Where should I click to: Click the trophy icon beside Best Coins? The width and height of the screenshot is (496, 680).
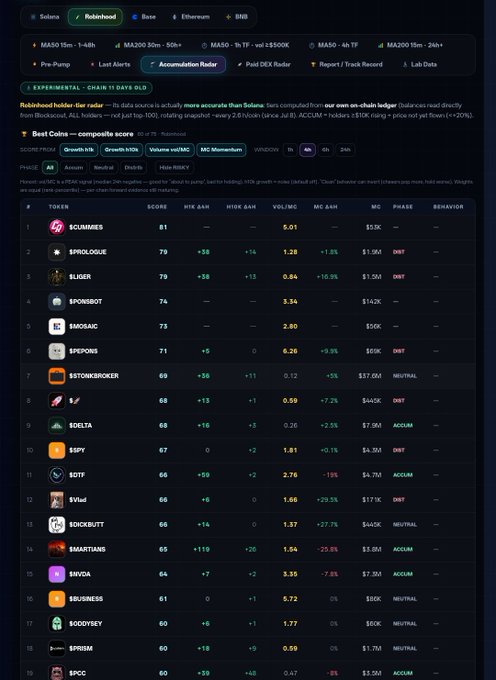(24, 134)
